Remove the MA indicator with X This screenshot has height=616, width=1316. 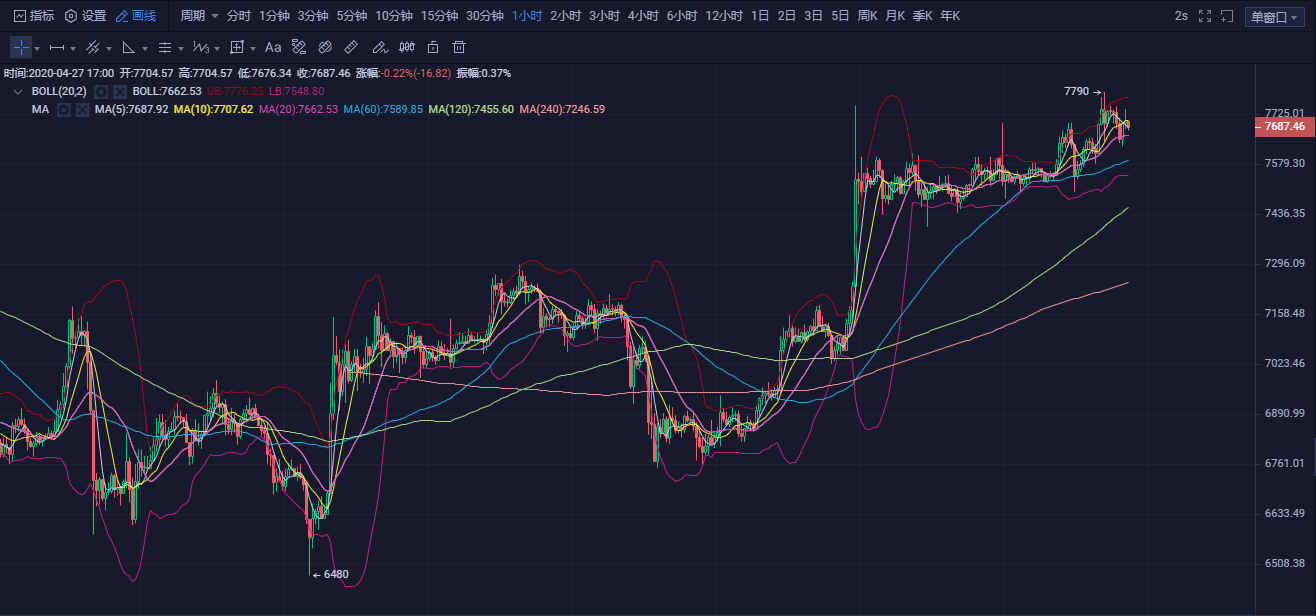coord(81,109)
